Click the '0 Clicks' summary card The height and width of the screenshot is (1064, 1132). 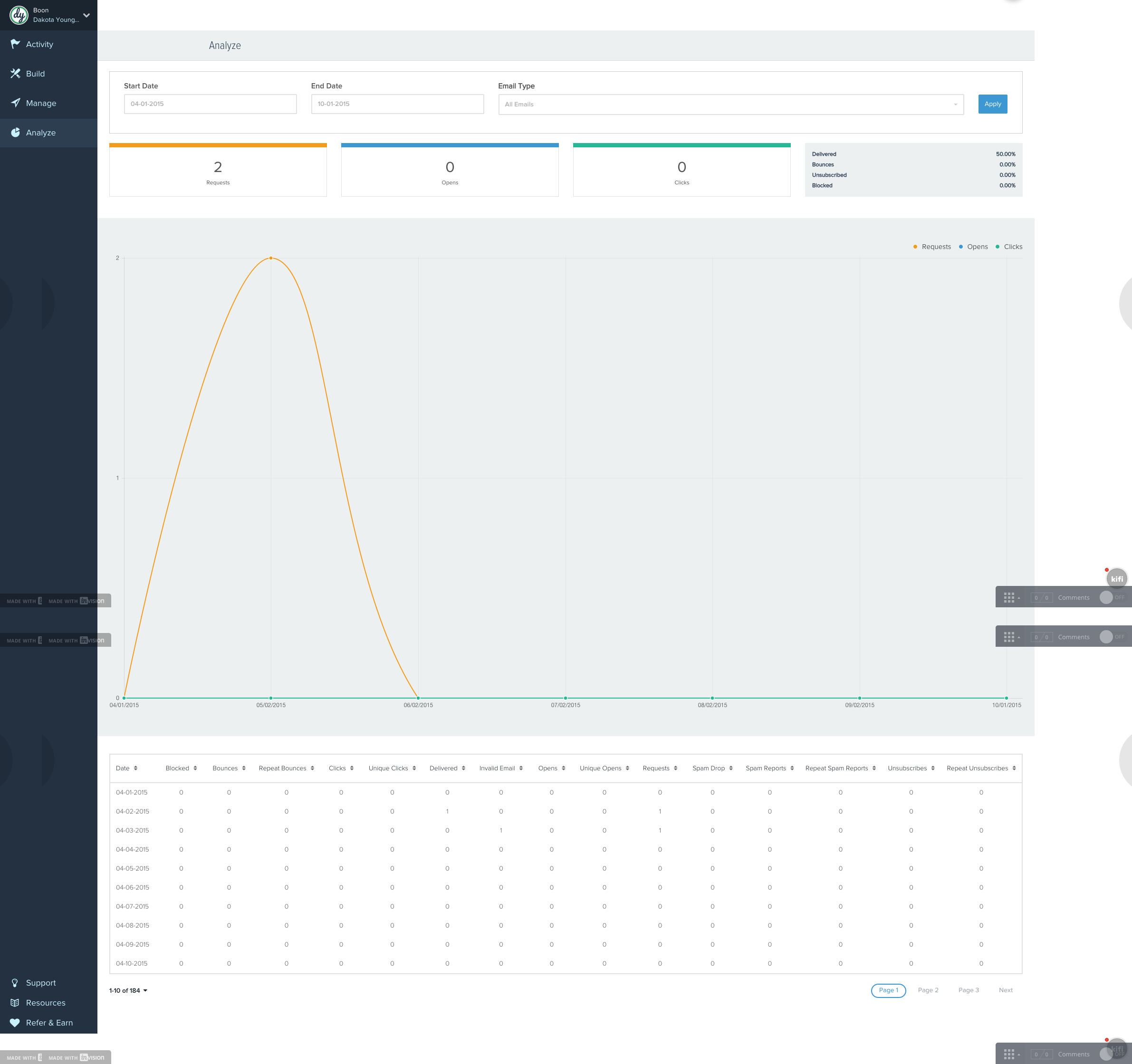(x=681, y=170)
